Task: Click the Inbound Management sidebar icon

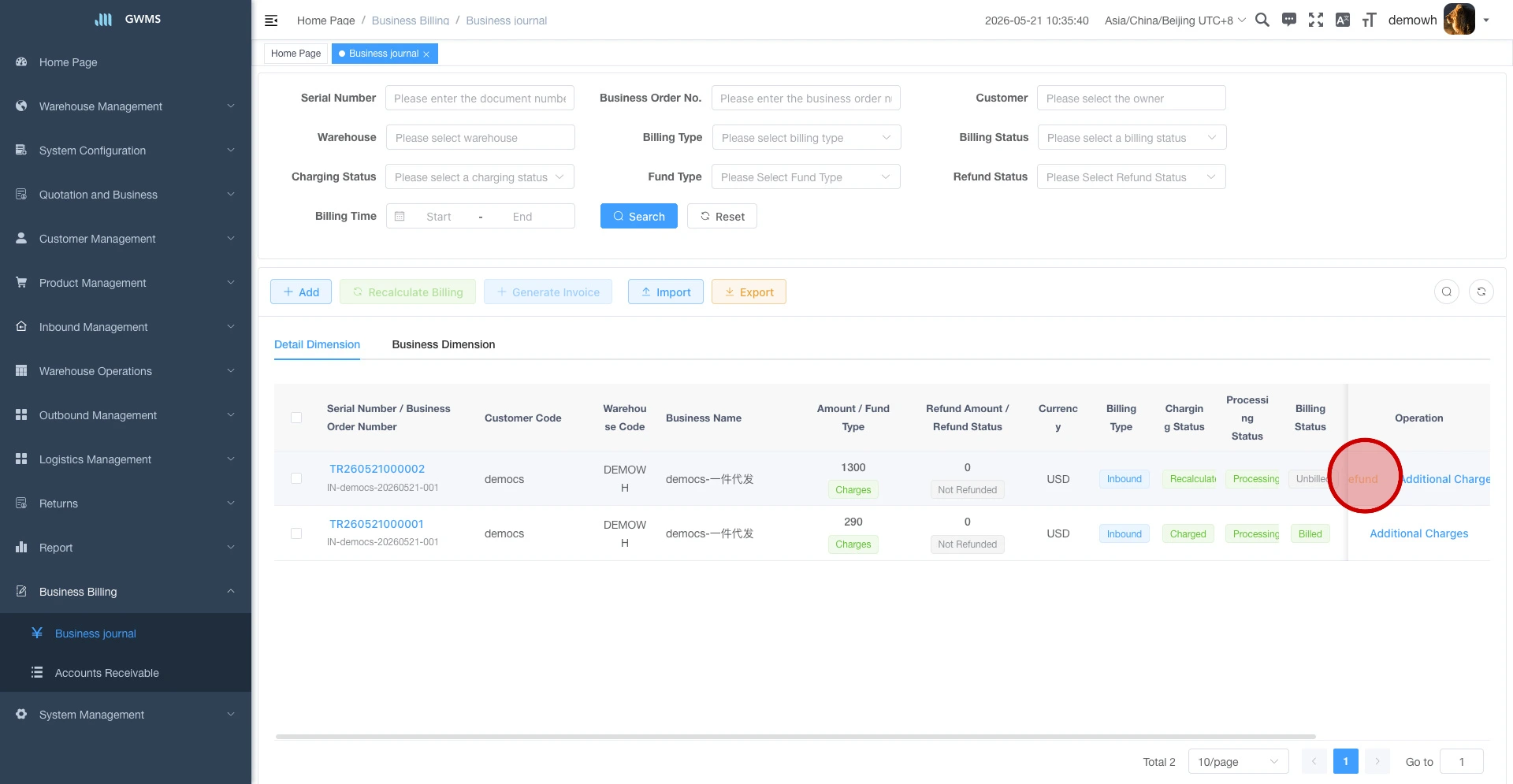Action: pos(21,326)
